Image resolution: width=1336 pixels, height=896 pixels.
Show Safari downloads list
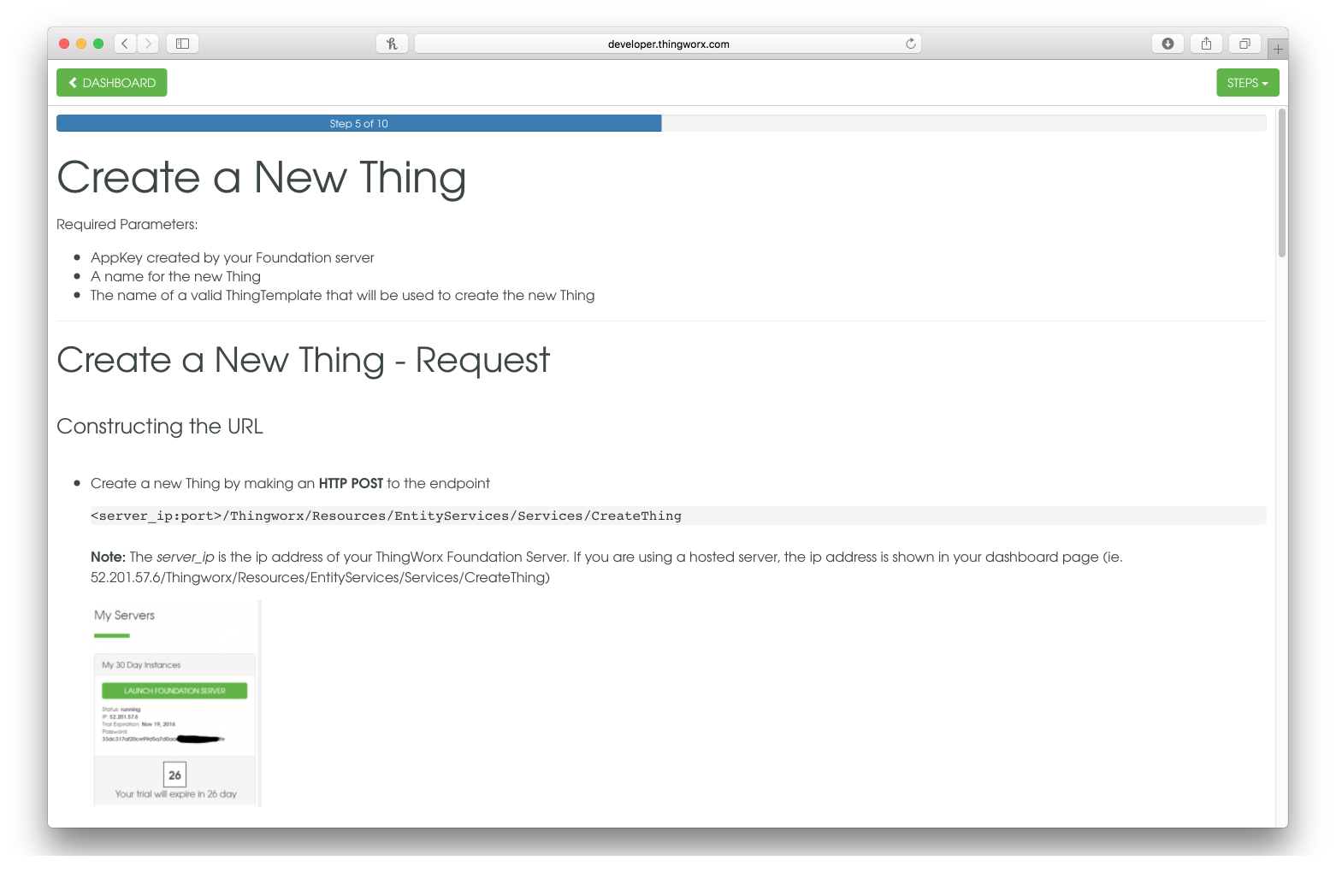1168,44
